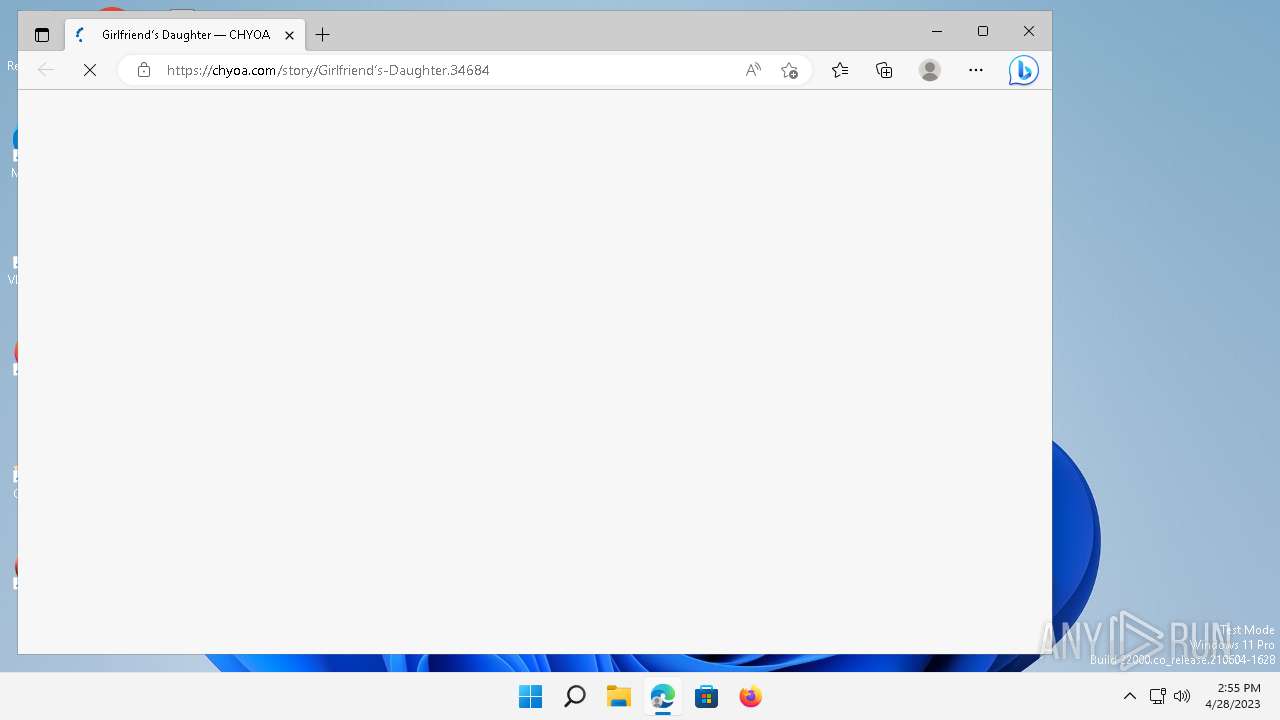Open Settings and more menu

pos(976,70)
